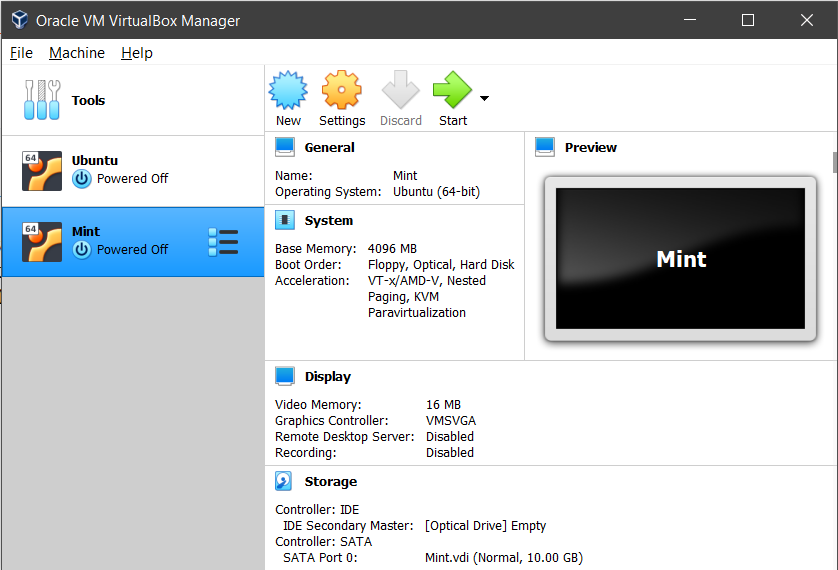The image size is (838, 570).
Task: Click the Preview section icon
Action: pos(545,147)
